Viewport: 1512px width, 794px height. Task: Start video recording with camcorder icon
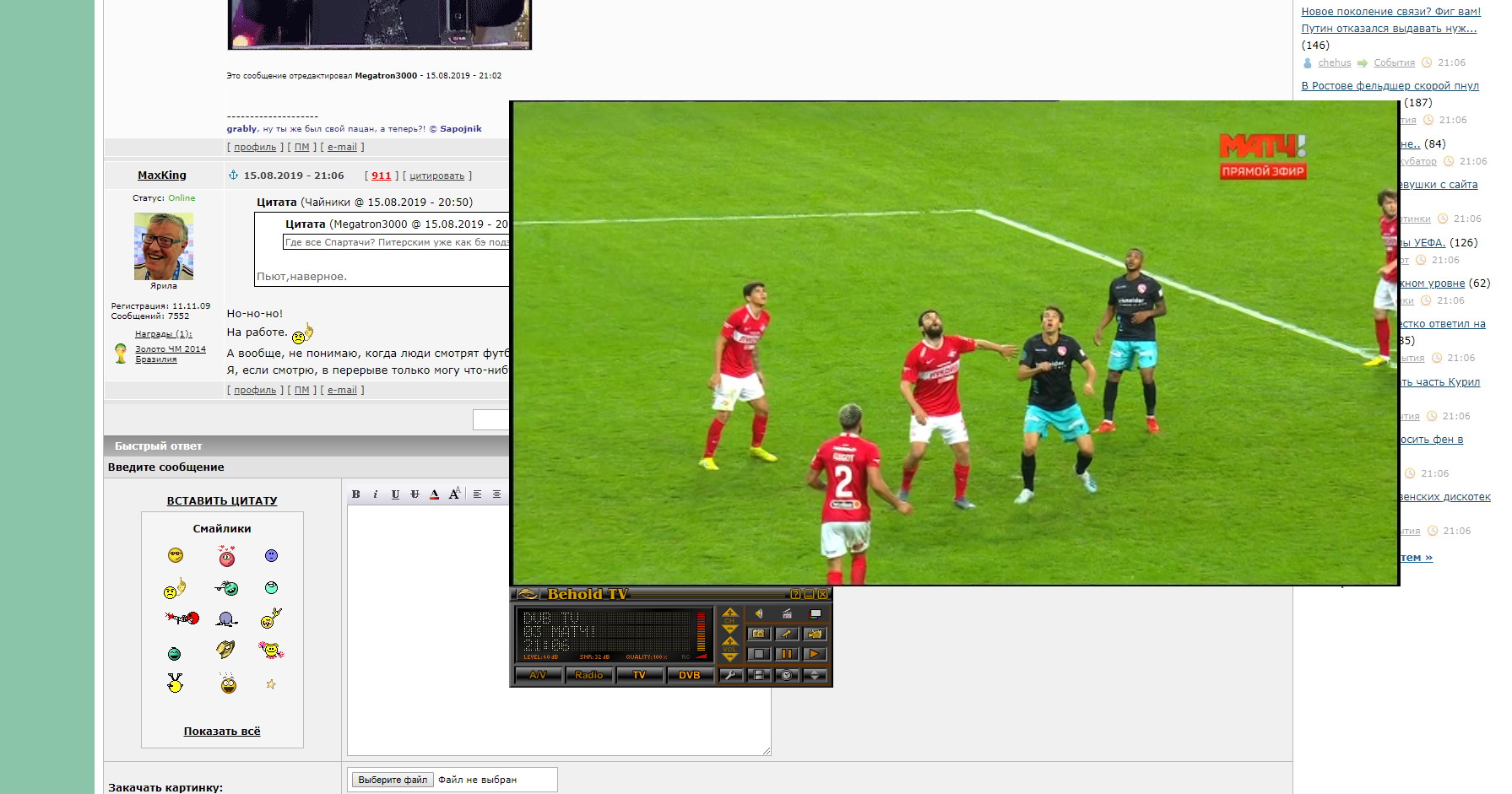815,633
